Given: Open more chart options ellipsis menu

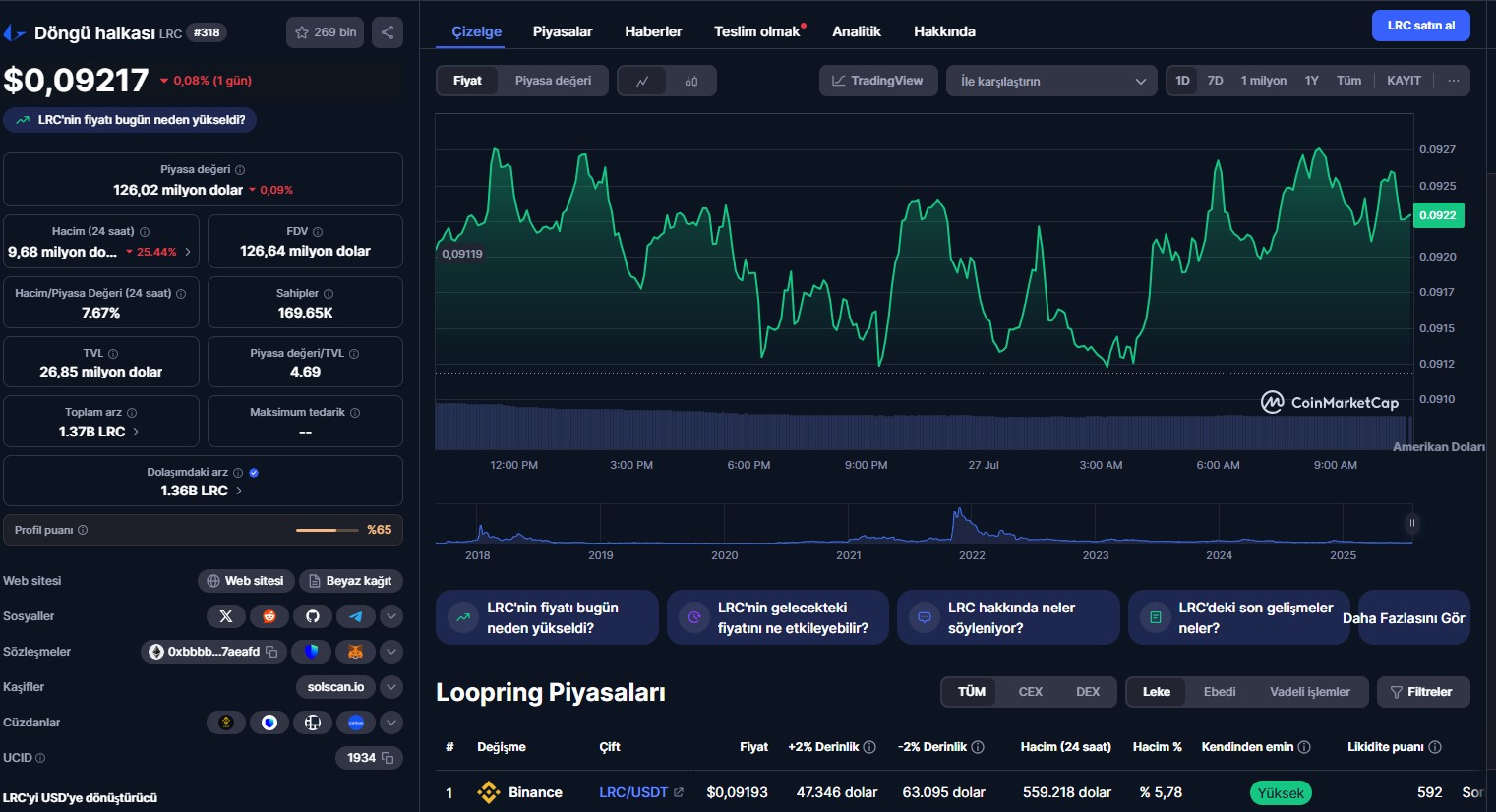Looking at the screenshot, I should point(1454,81).
